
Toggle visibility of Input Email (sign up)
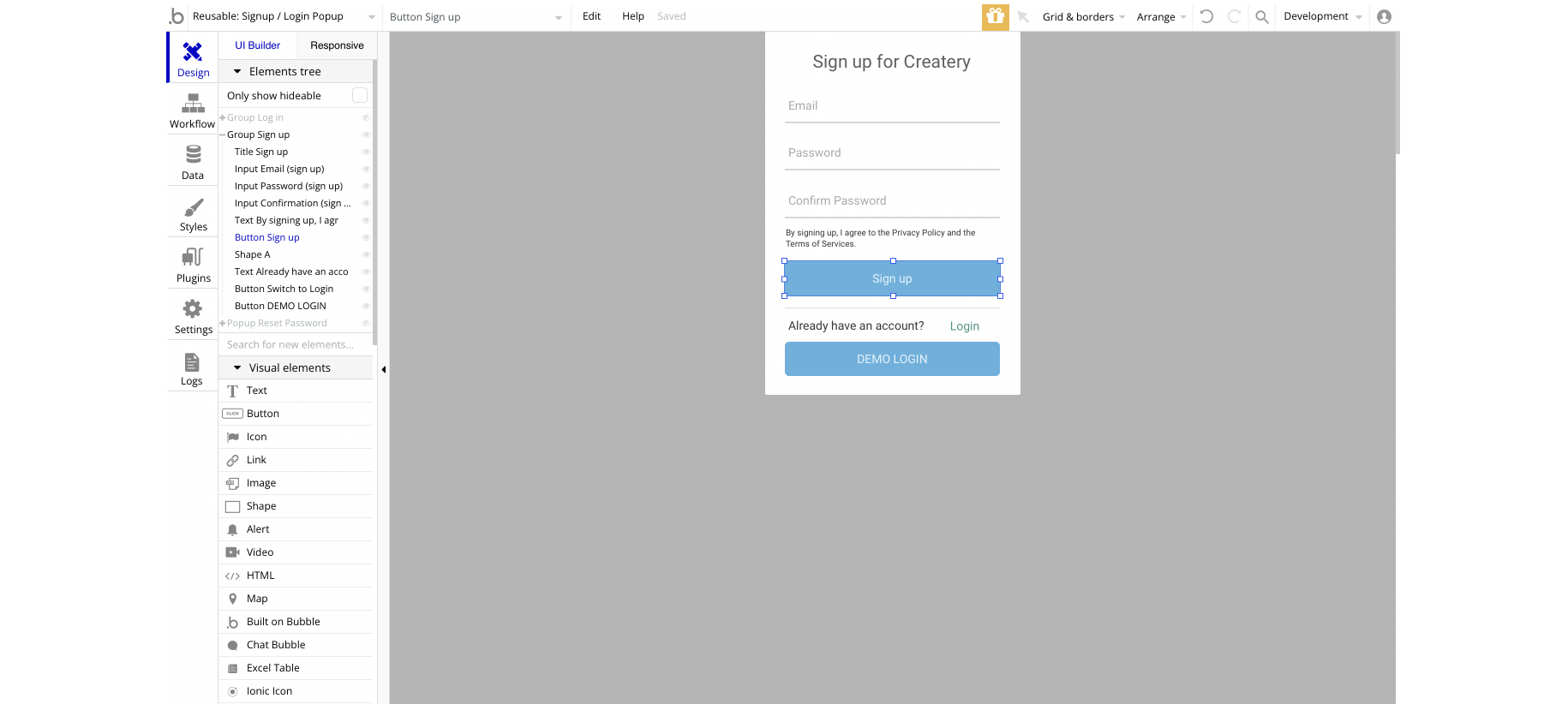[x=366, y=169]
